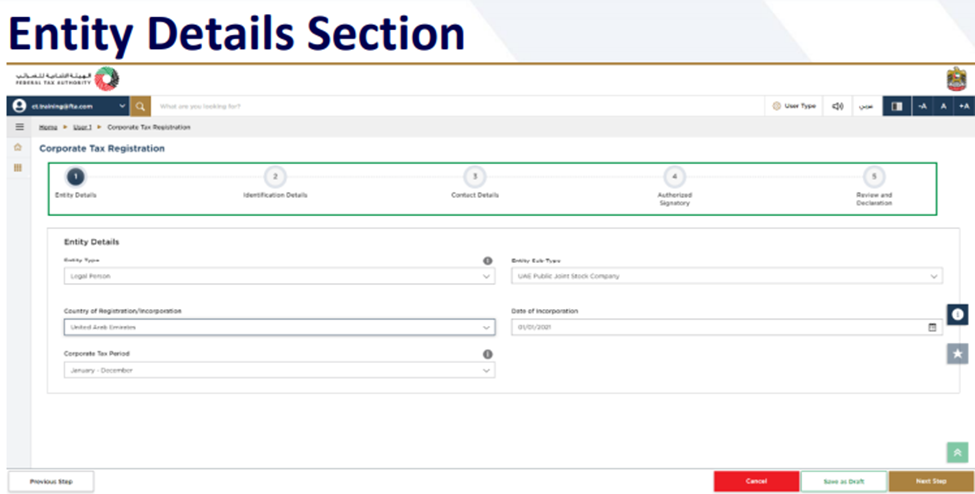Click the info icon beside Entity Type
This screenshot has width=975, height=494.
coord(488,261)
